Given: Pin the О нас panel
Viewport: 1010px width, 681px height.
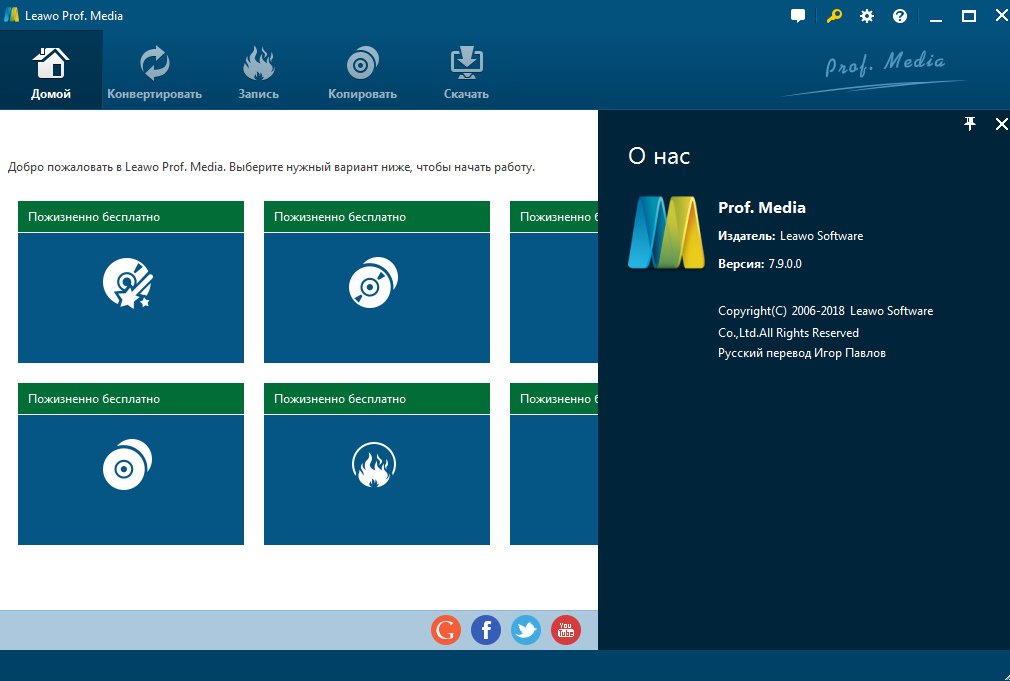Looking at the screenshot, I should (x=969, y=124).
